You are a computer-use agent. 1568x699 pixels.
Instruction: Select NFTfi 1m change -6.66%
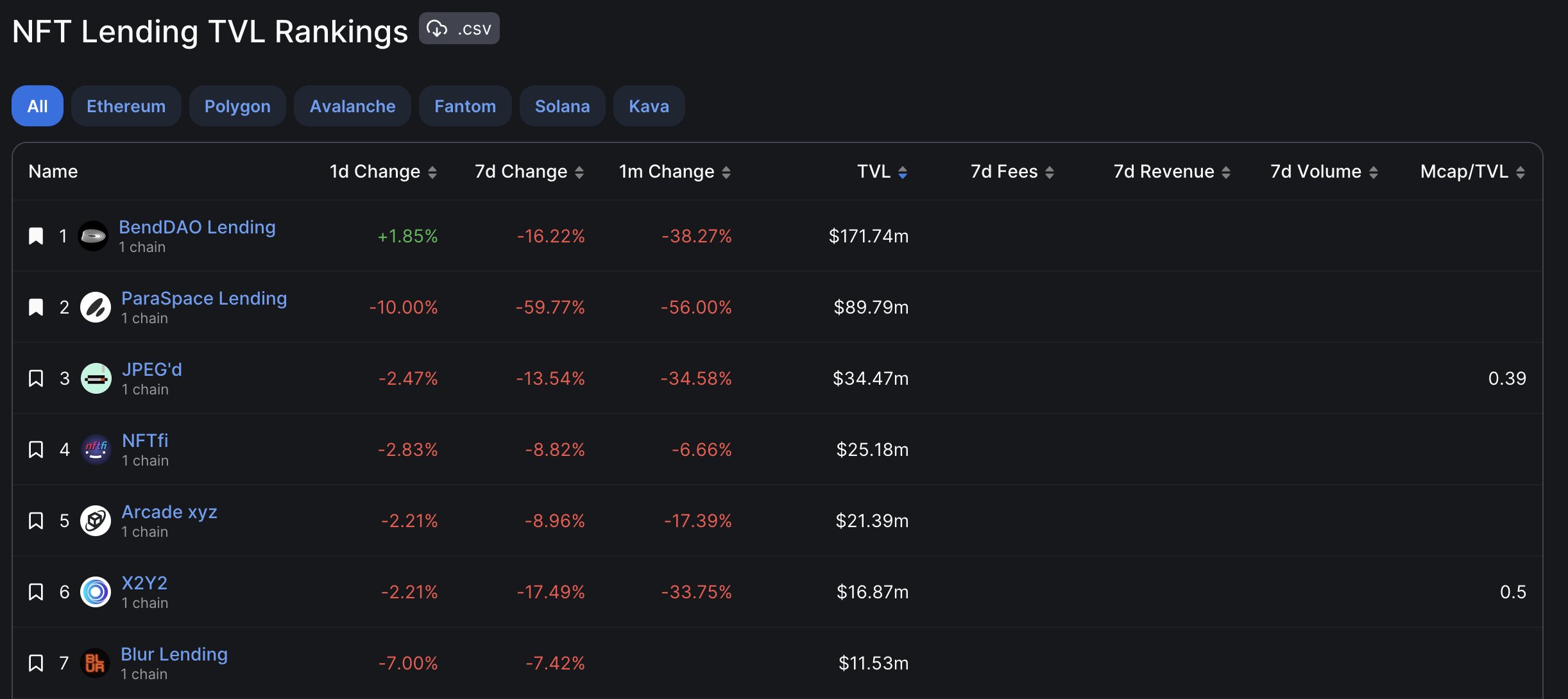coord(702,450)
